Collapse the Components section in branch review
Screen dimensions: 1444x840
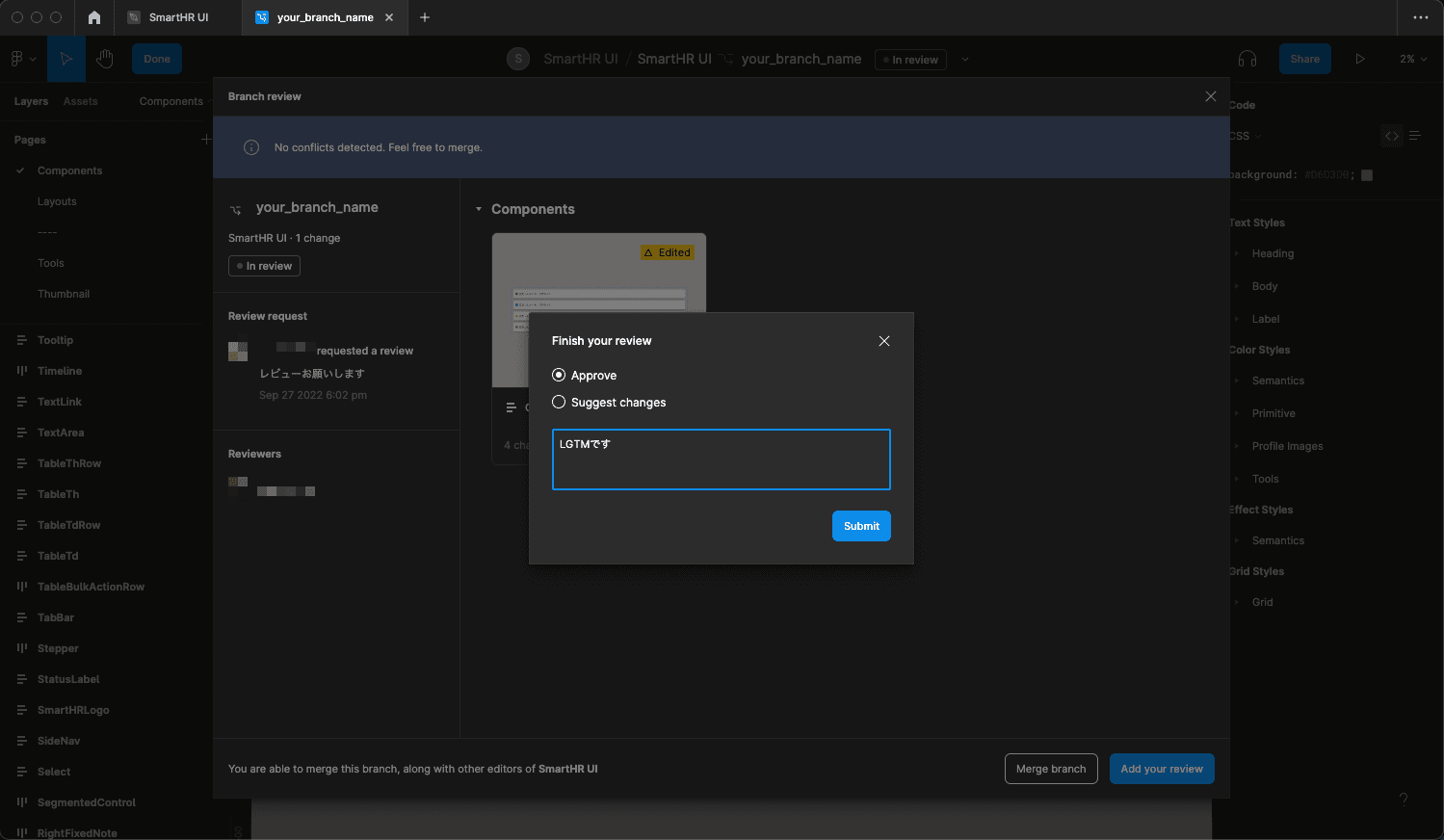click(479, 209)
